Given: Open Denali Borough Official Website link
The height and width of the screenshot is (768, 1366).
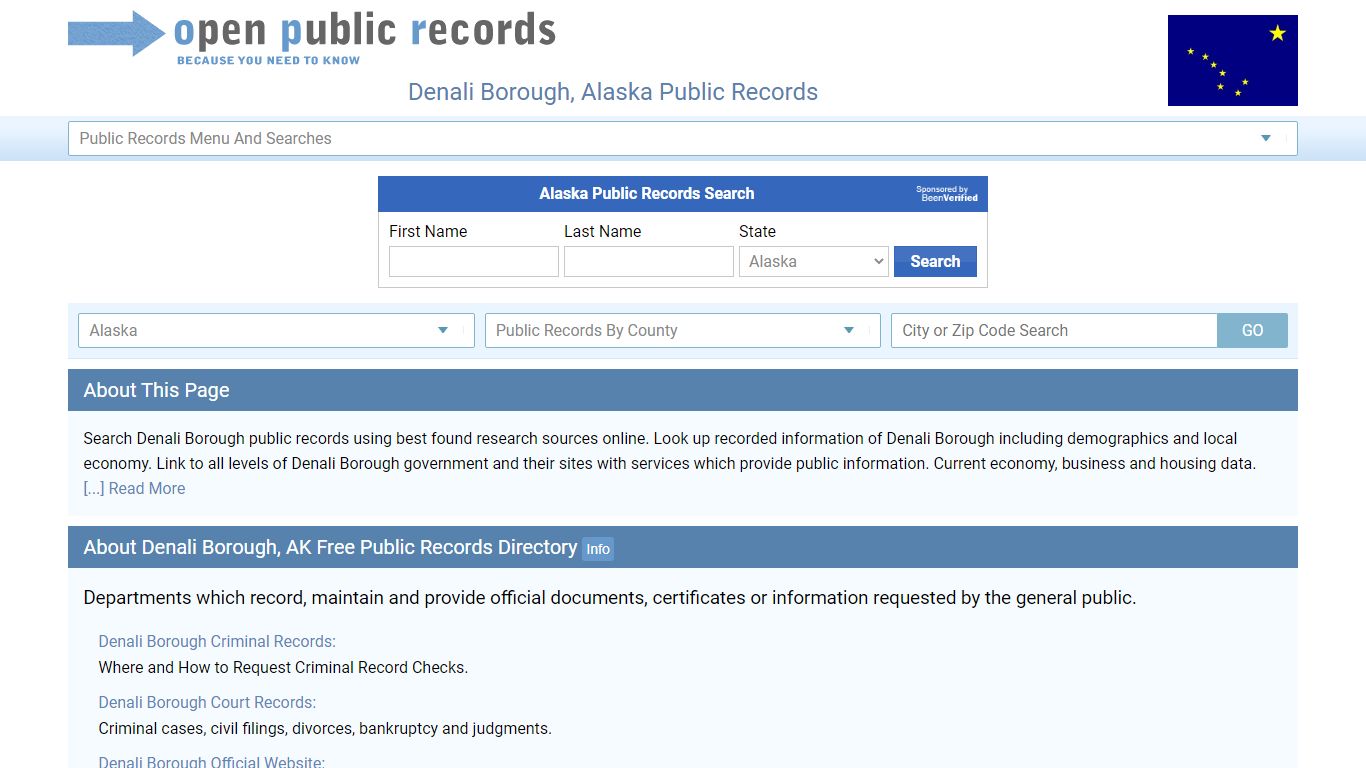Looking at the screenshot, I should [211, 762].
